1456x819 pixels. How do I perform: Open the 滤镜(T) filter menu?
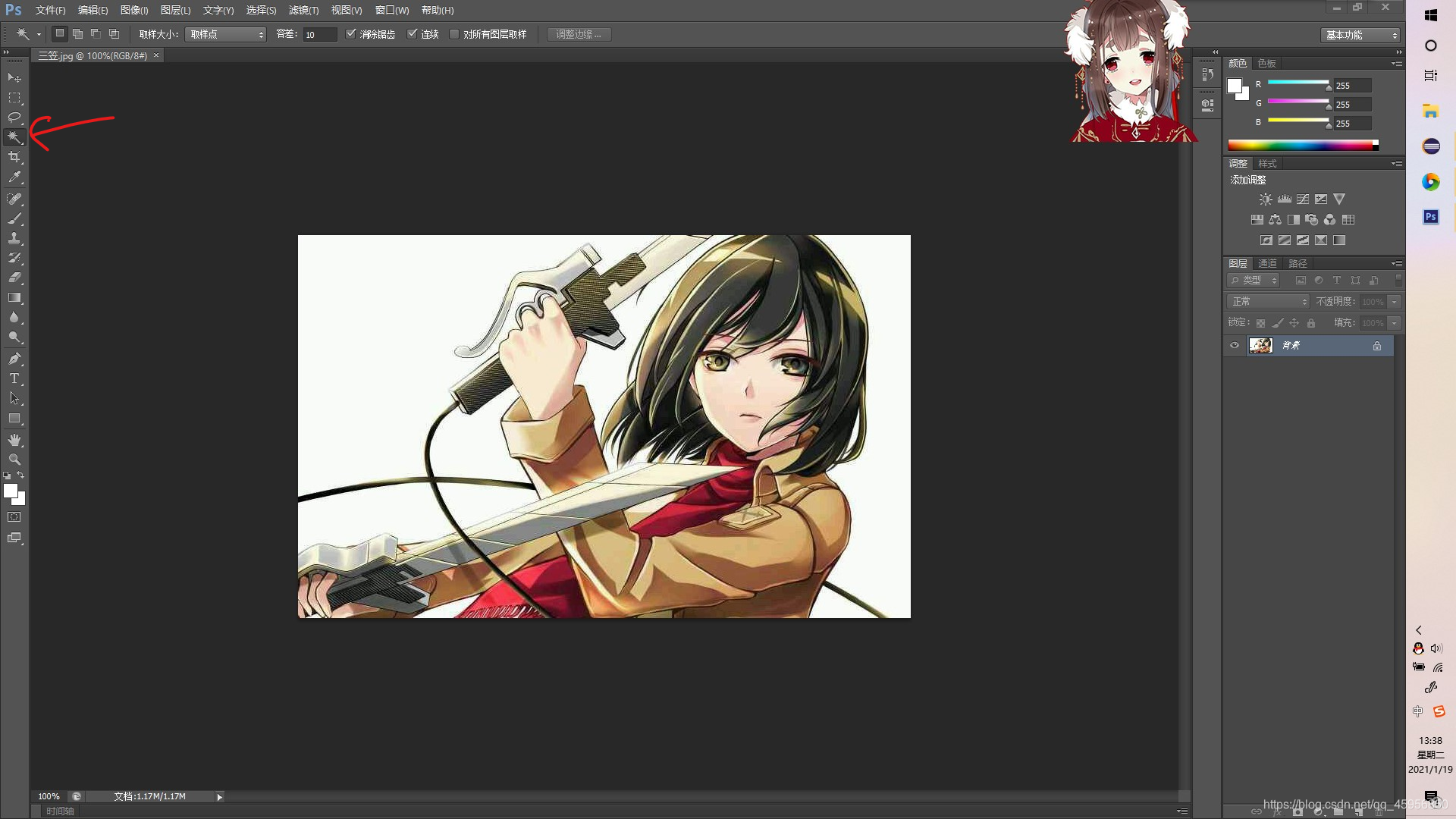click(303, 10)
